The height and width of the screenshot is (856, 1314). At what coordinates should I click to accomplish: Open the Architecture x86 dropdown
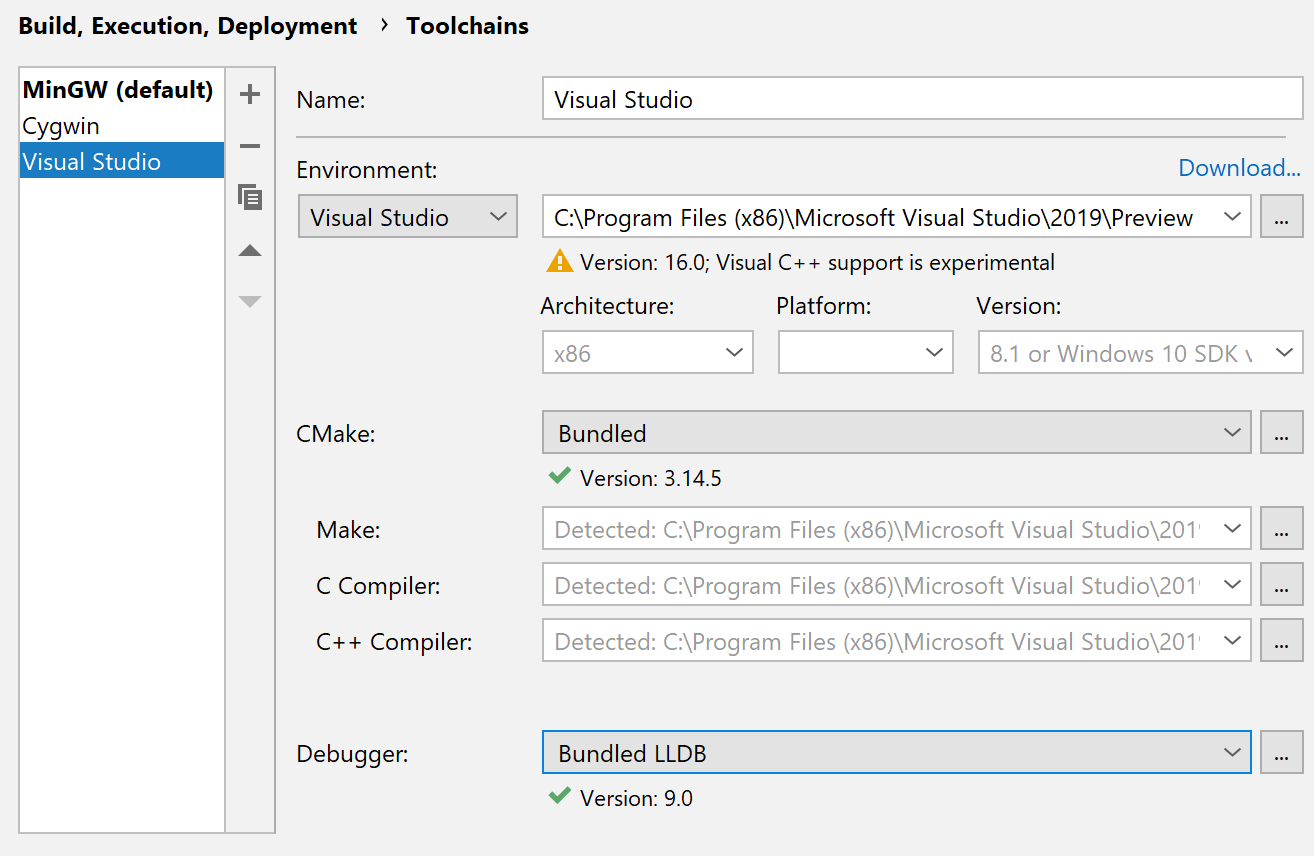pos(648,353)
